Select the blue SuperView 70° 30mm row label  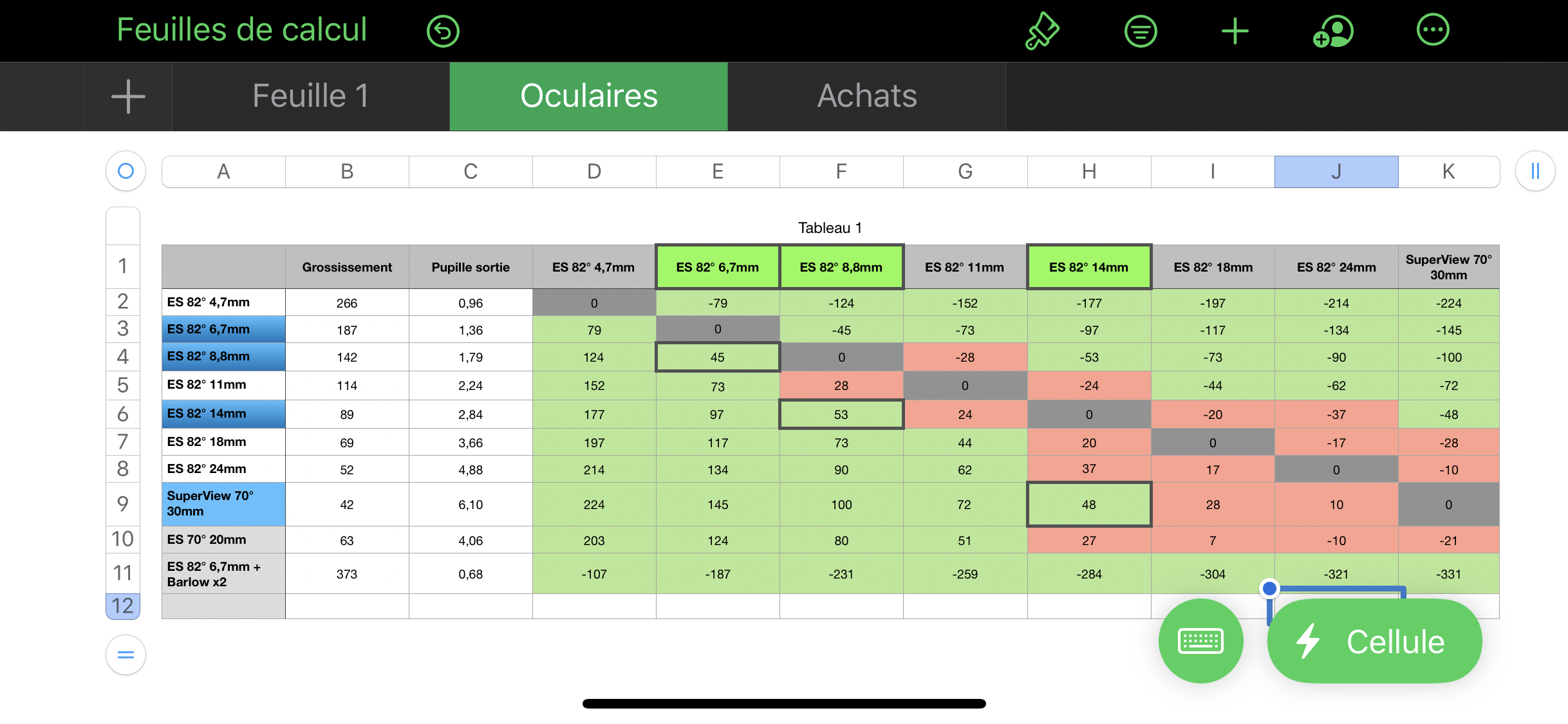pyautogui.click(x=223, y=504)
